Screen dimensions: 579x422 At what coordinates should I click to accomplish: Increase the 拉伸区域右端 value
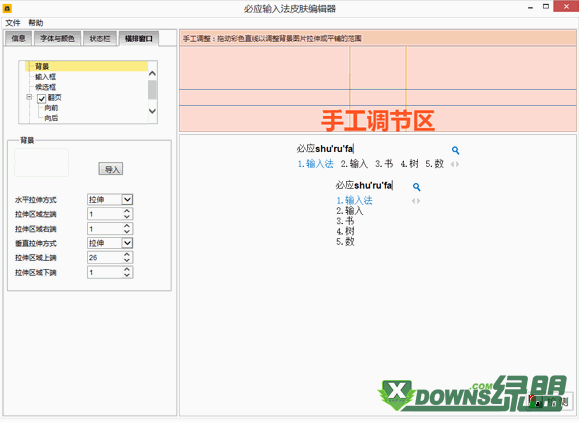[x=127, y=226]
